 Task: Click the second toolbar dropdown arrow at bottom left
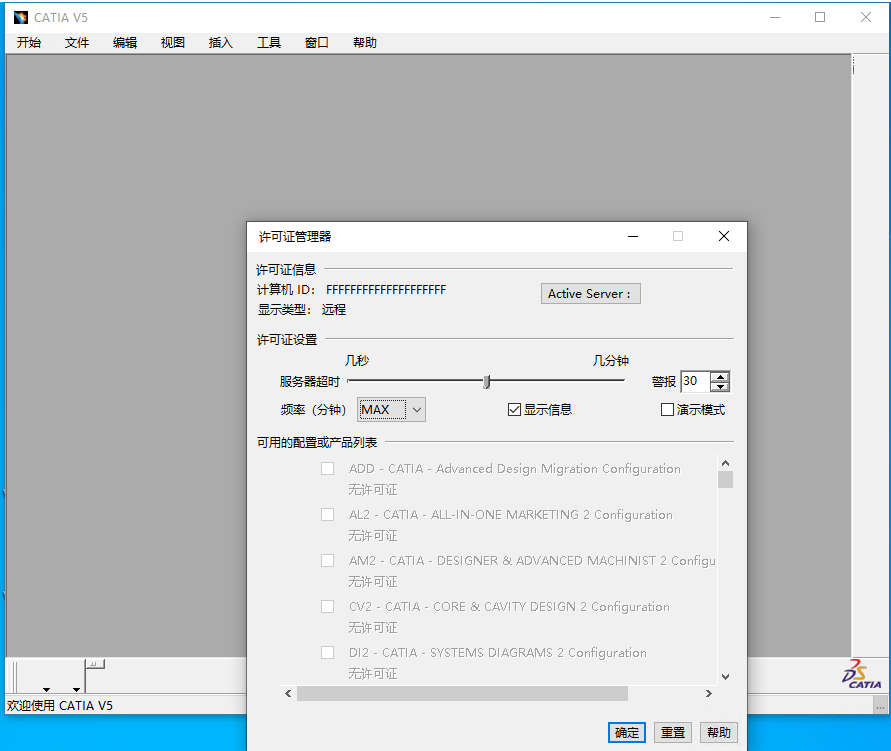click(76, 690)
